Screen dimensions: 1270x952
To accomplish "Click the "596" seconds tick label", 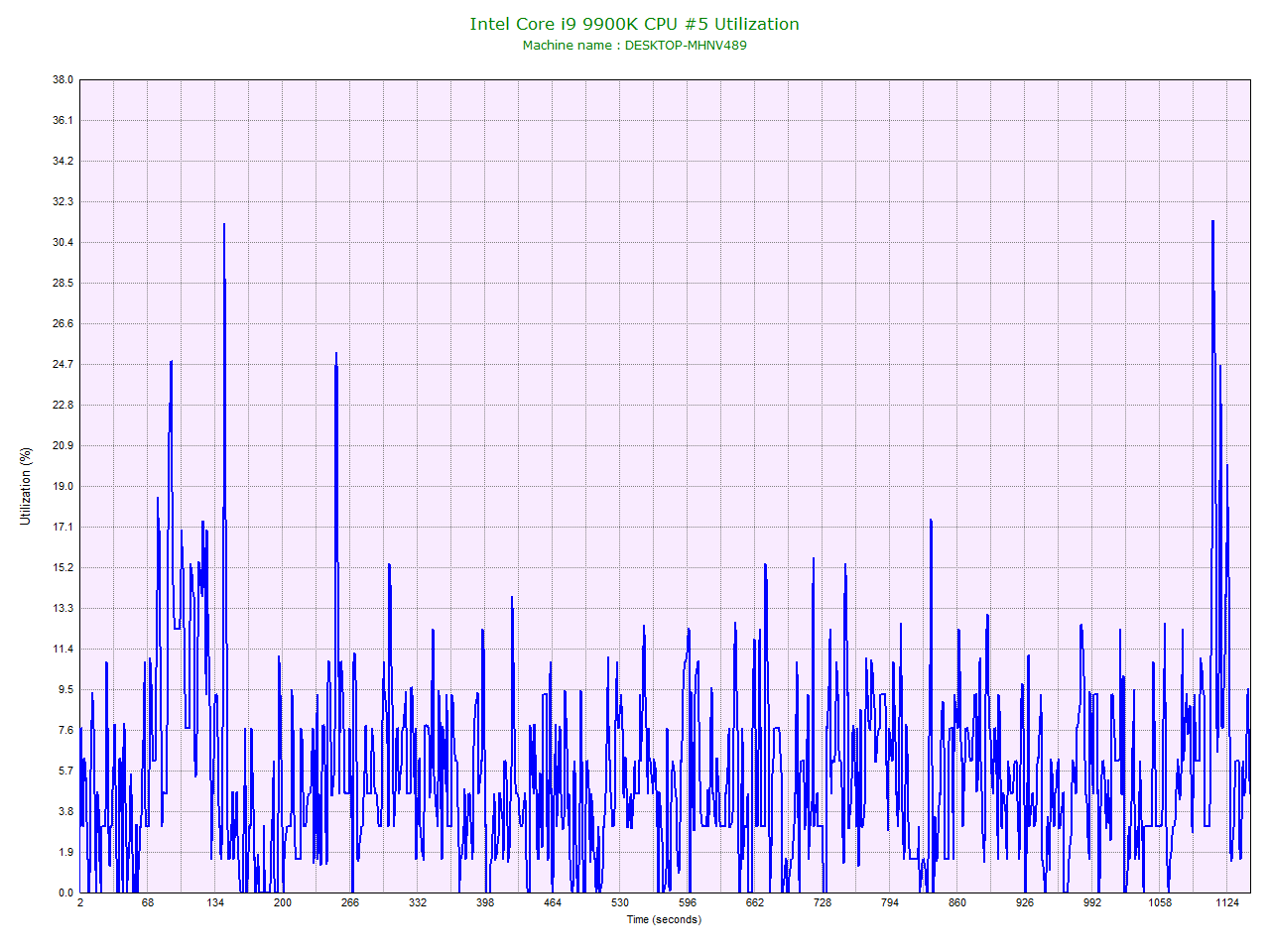I will (x=688, y=903).
